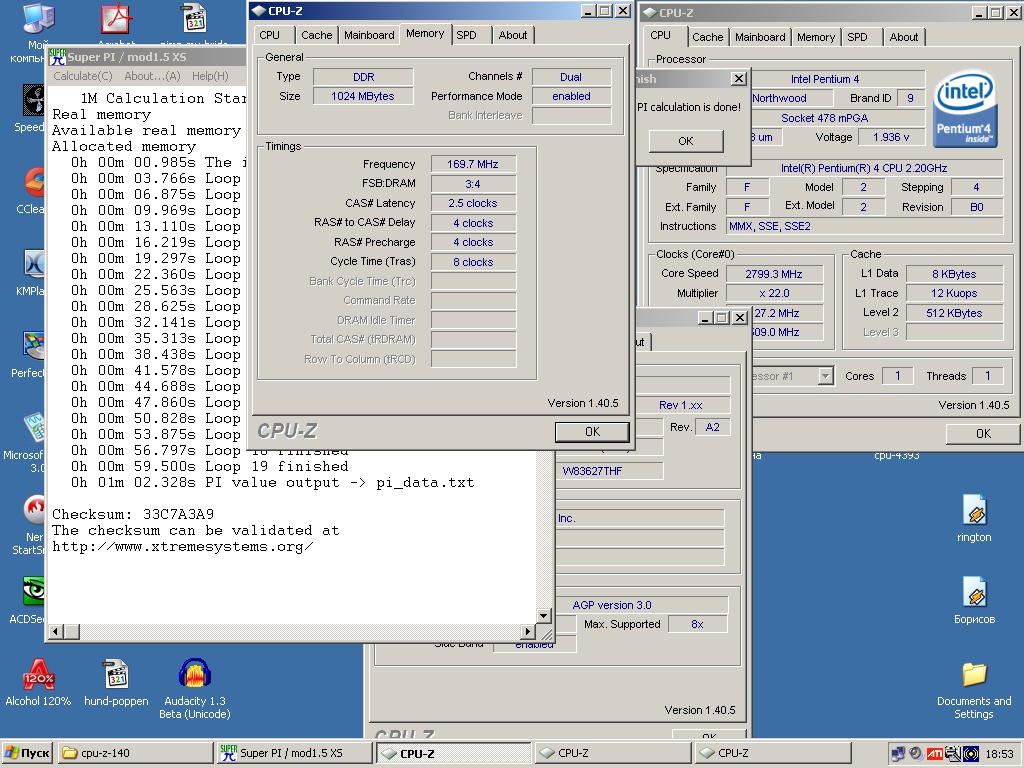Viewport: 1024px width, 768px height.
Task: Click the taskbar clock showing 18:53
Action: point(999,754)
